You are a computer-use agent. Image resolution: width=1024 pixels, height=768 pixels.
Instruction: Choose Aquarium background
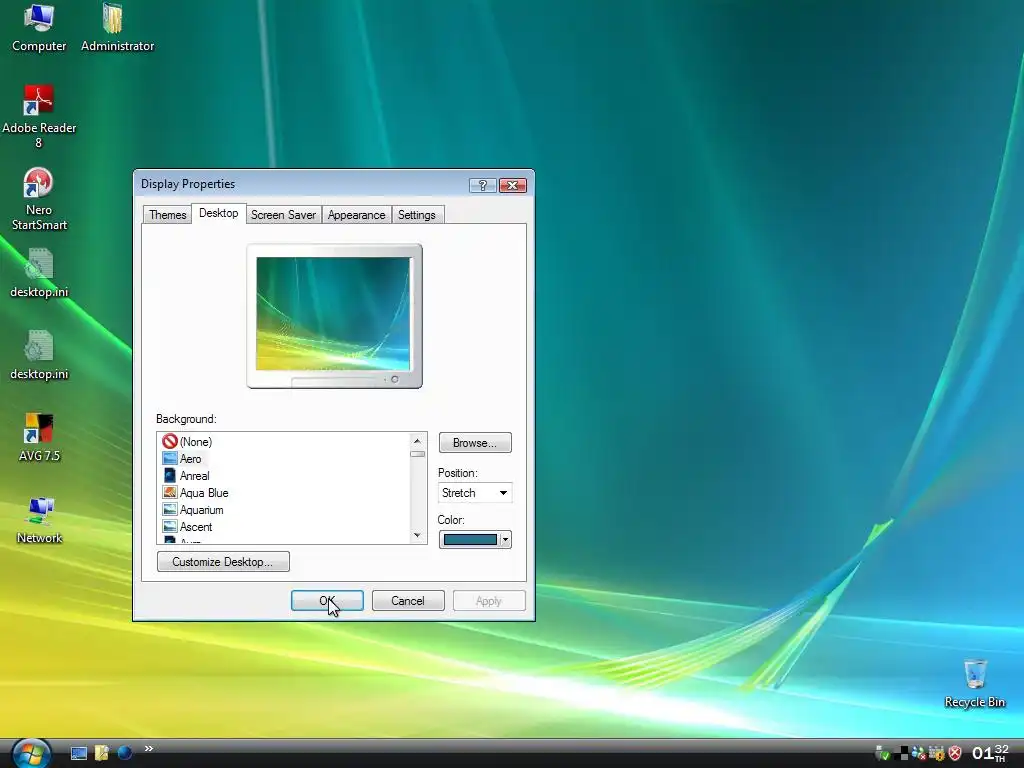202,510
